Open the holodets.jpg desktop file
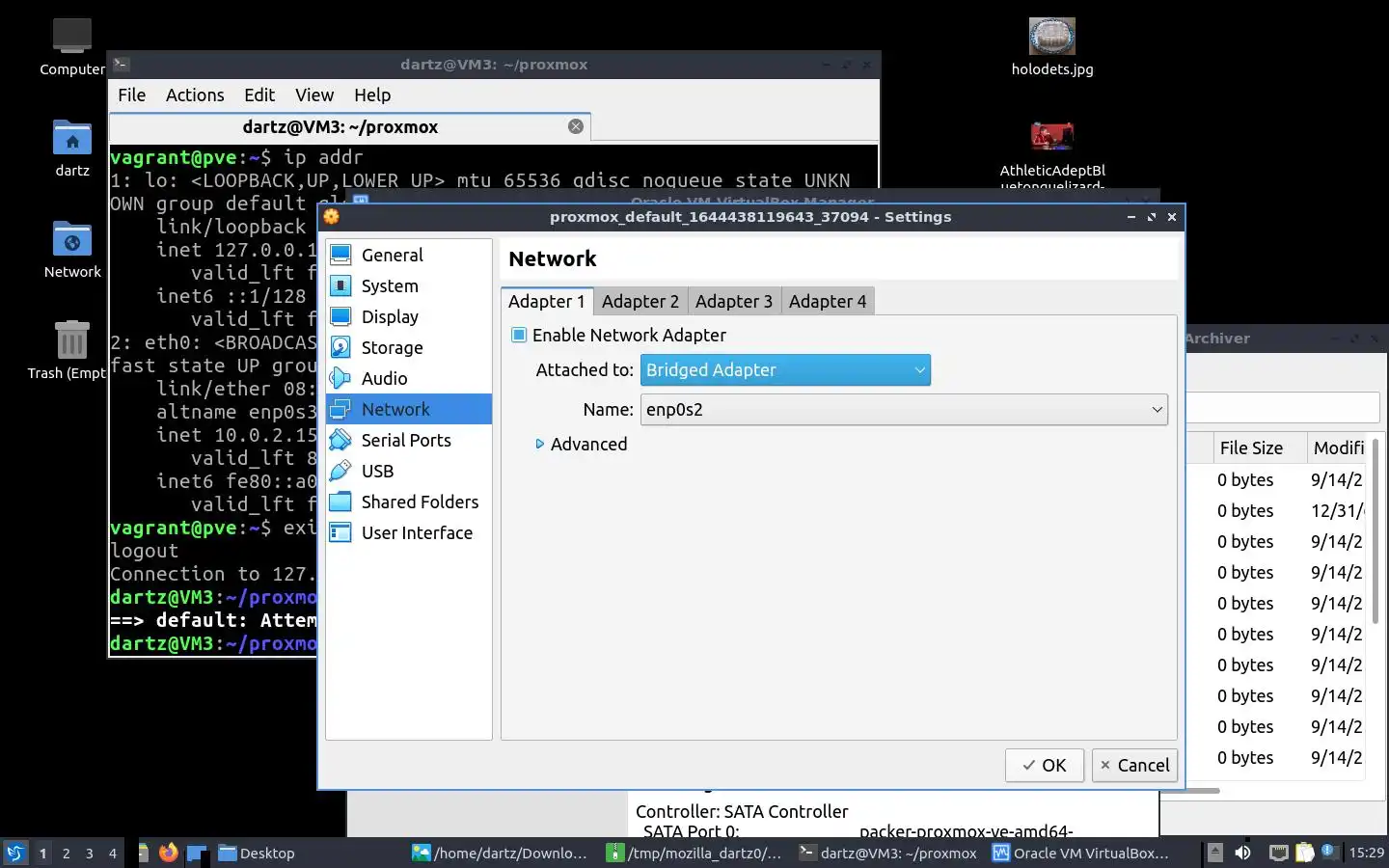 coord(1052,46)
